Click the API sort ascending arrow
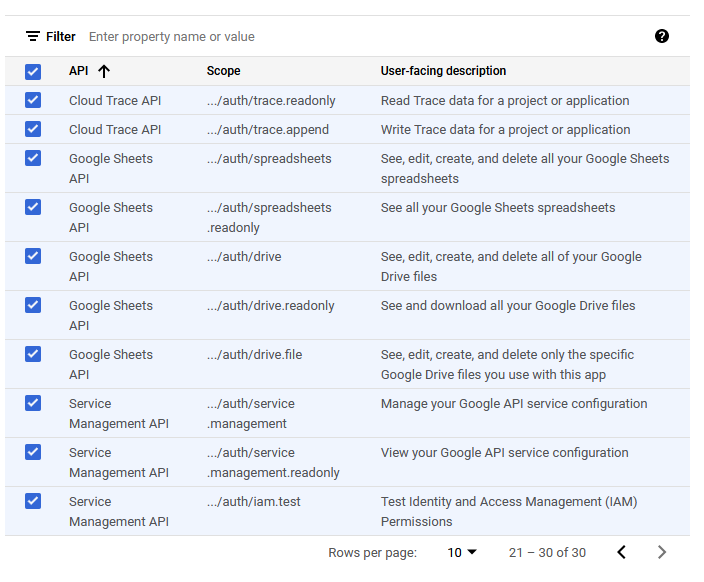704x582 pixels. [104, 71]
